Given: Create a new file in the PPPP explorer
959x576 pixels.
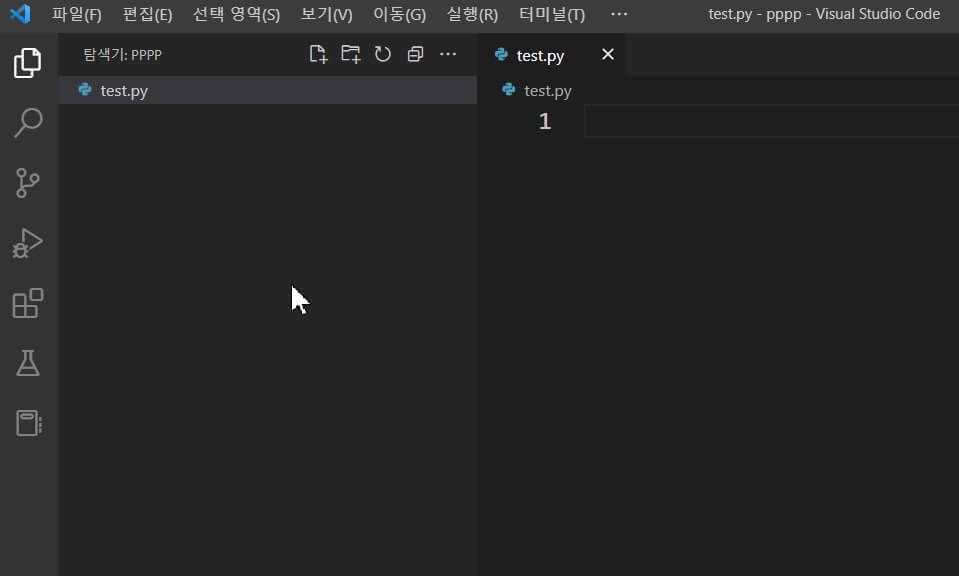Looking at the screenshot, I should click(318, 54).
